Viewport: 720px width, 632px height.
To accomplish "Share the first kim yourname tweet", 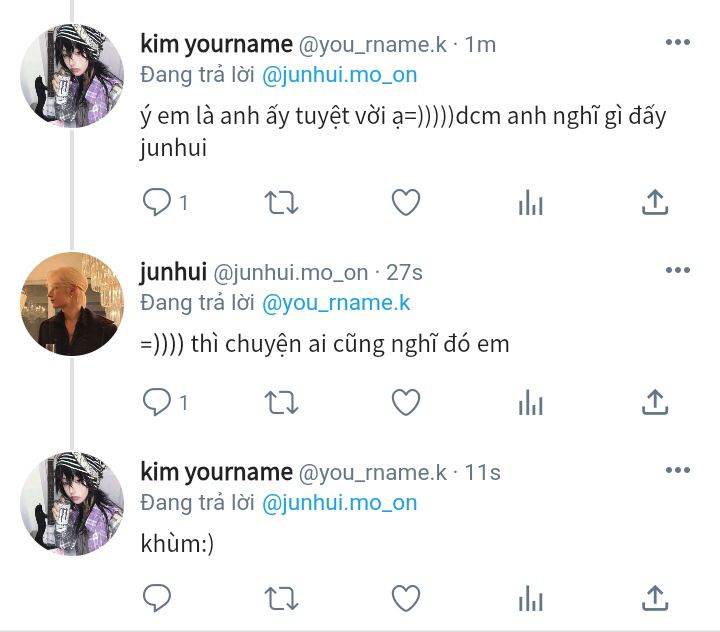I will tap(655, 202).
